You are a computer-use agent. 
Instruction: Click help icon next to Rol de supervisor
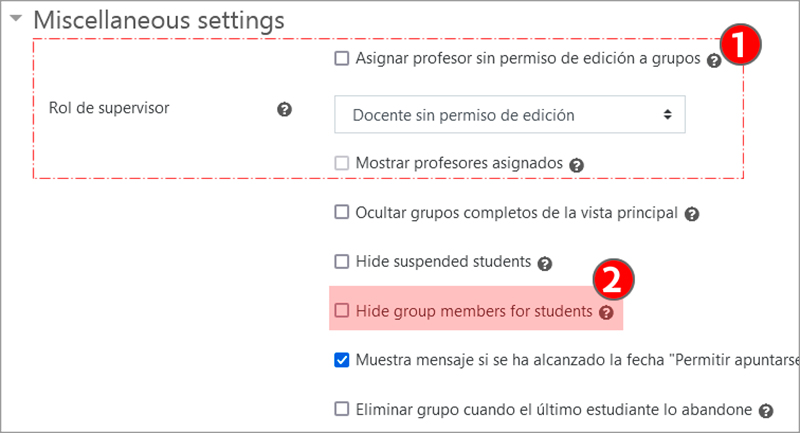coord(284,109)
